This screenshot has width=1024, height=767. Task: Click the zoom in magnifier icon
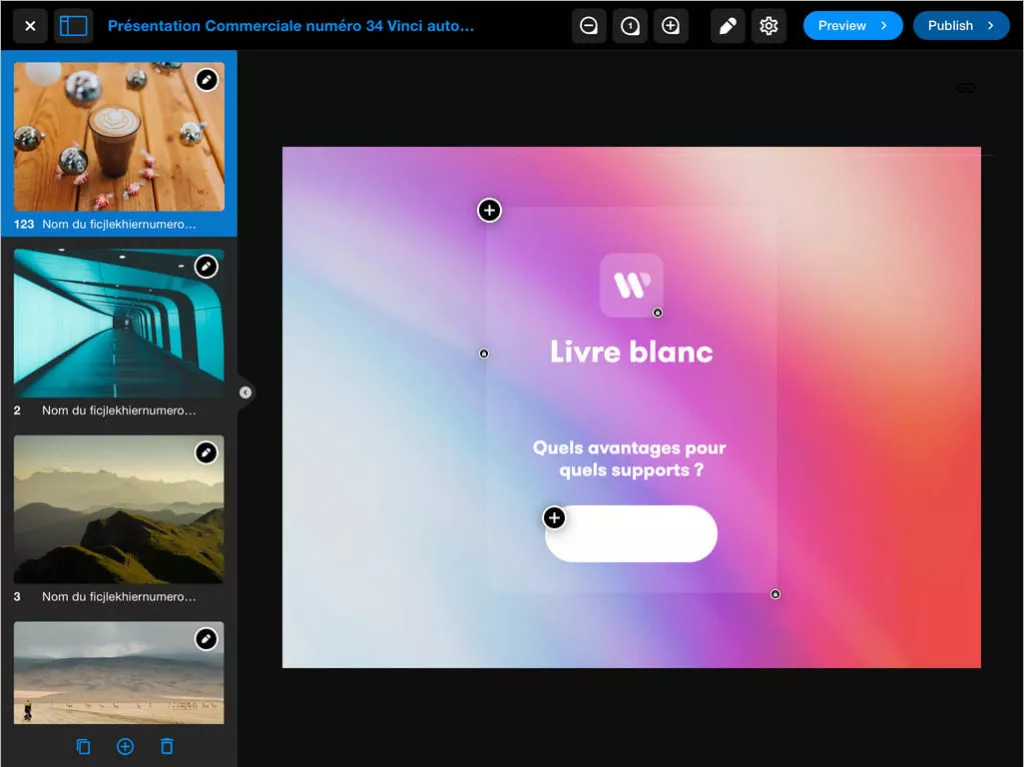coord(671,26)
